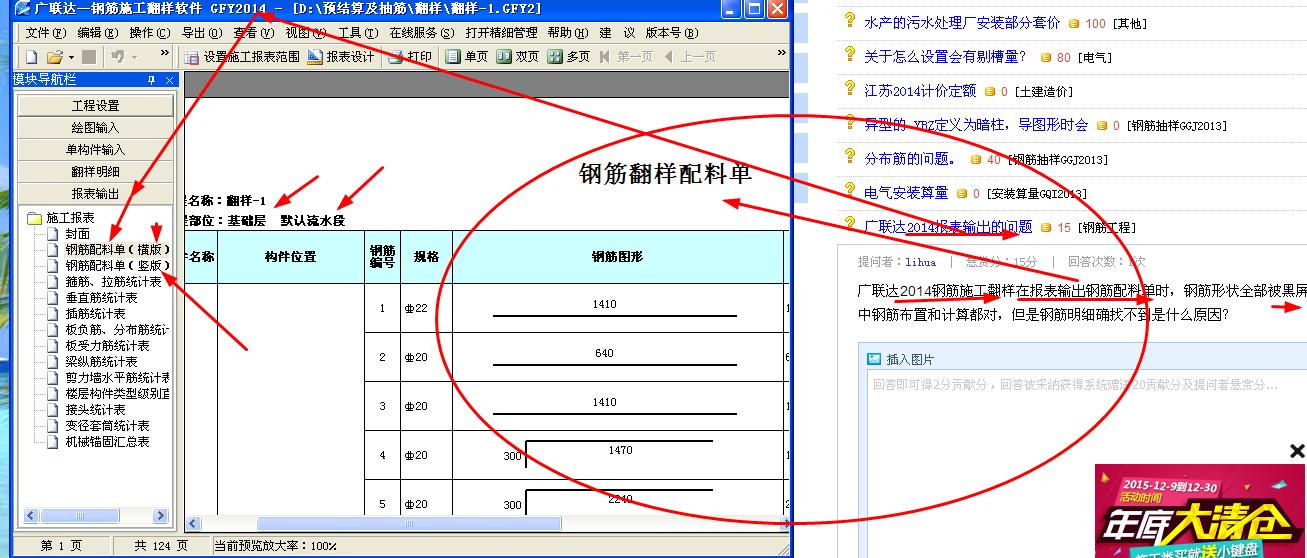Select 机械锚固汇总表 report
The image size is (1307, 558).
(x=107, y=441)
